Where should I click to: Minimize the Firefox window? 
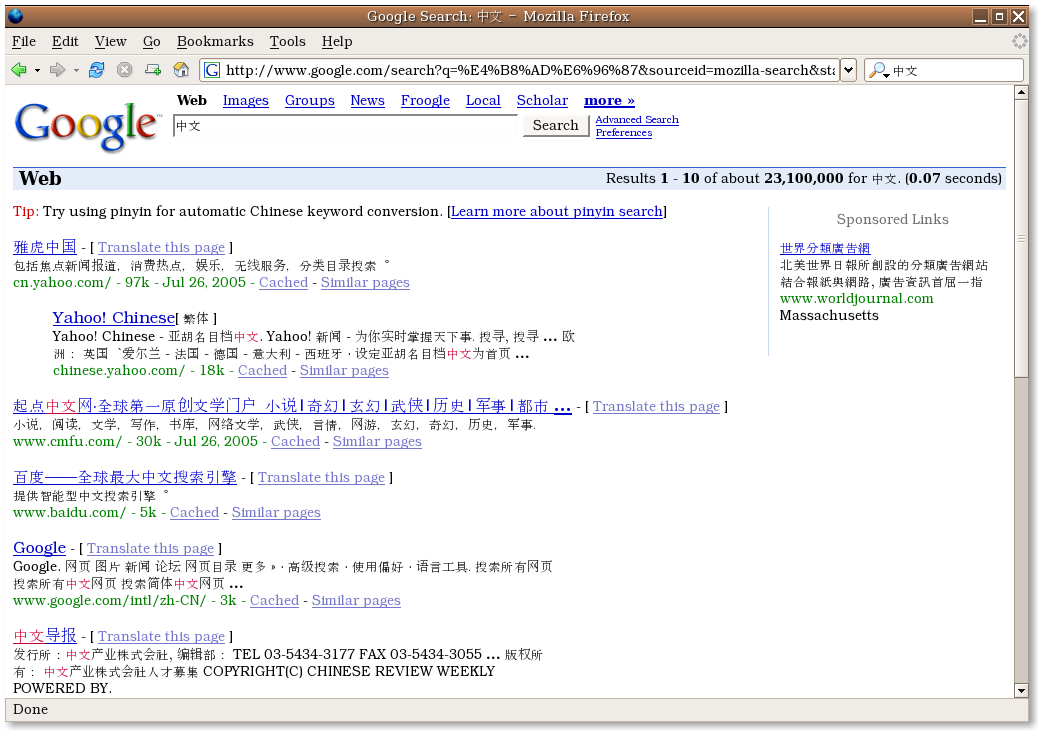coord(981,17)
